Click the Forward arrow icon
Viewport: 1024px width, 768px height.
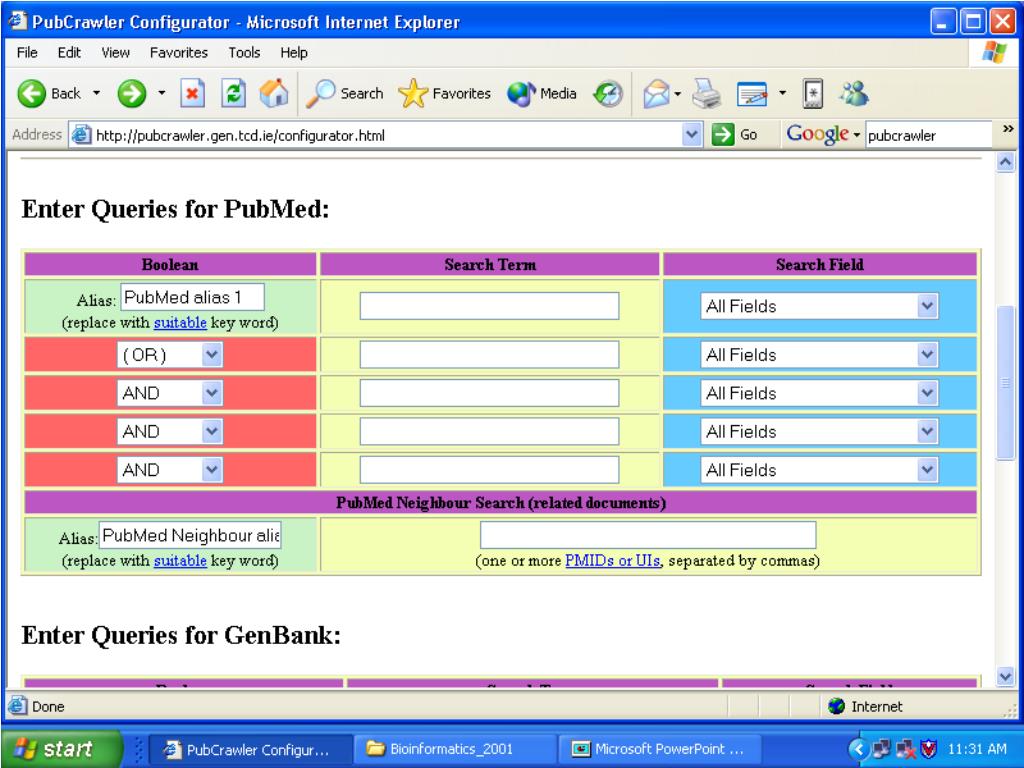pos(131,94)
